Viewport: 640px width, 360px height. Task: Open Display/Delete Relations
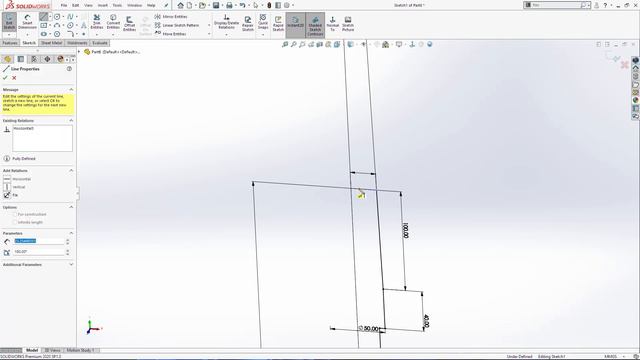click(226, 22)
